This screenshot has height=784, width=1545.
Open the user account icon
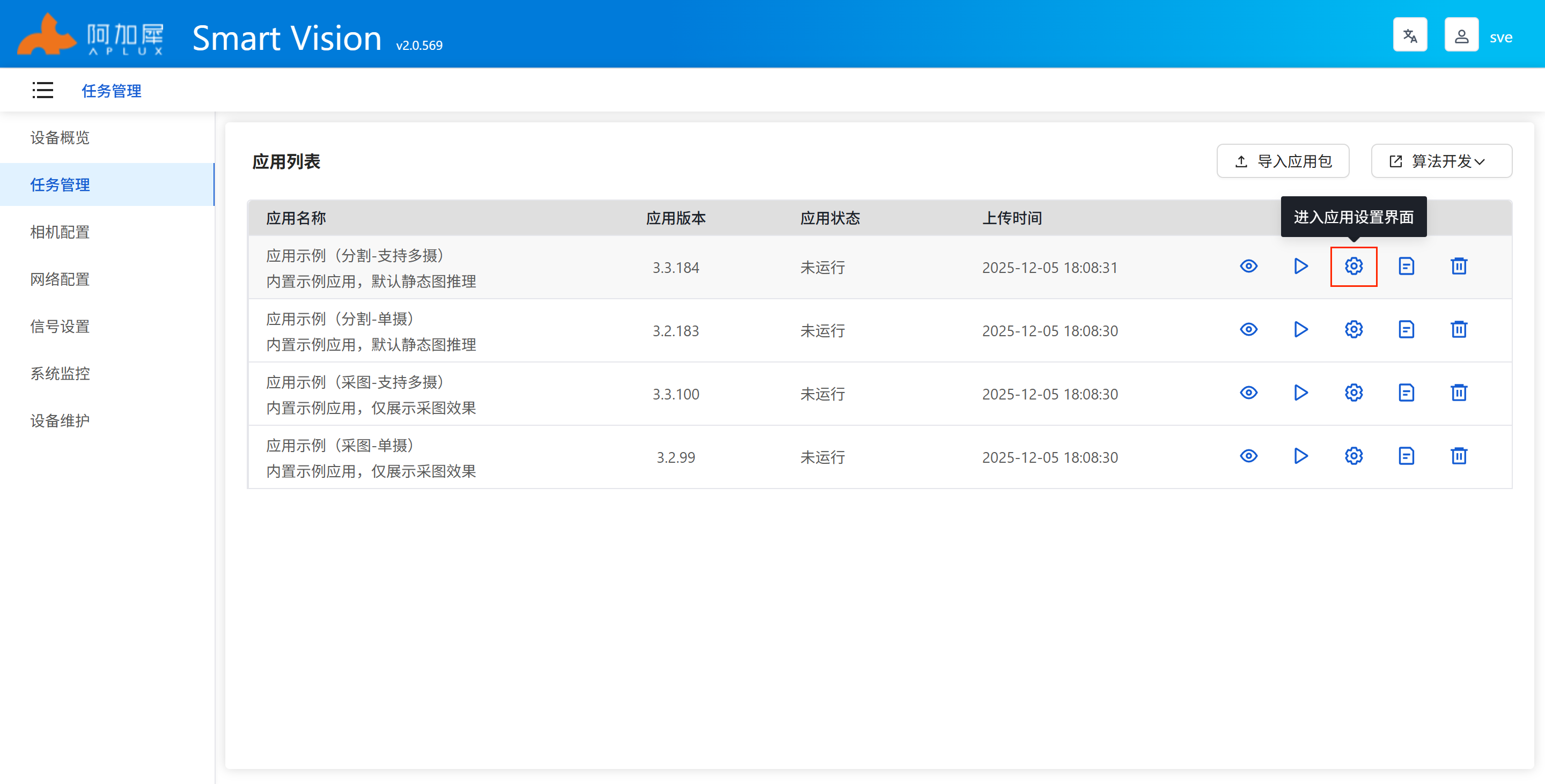[1461, 36]
